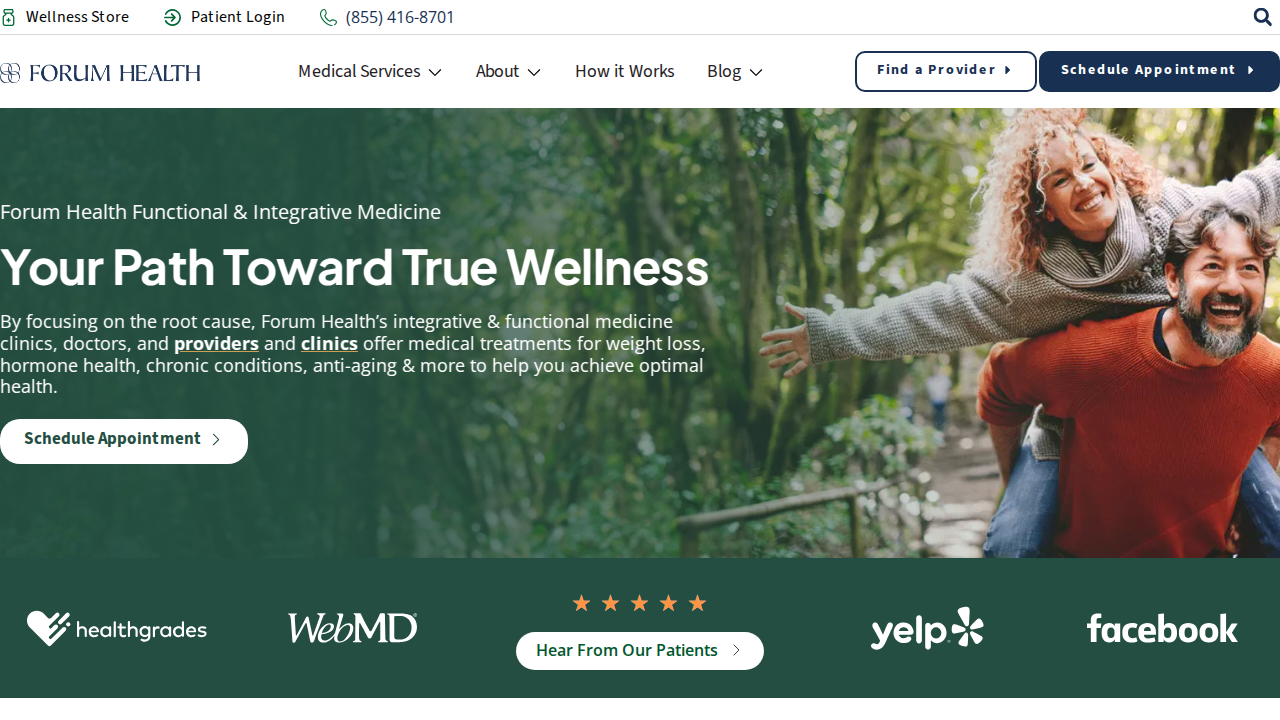The height and width of the screenshot is (720, 1280).
Task: Open the Healthgrades logo link
Action: [117, 629]
